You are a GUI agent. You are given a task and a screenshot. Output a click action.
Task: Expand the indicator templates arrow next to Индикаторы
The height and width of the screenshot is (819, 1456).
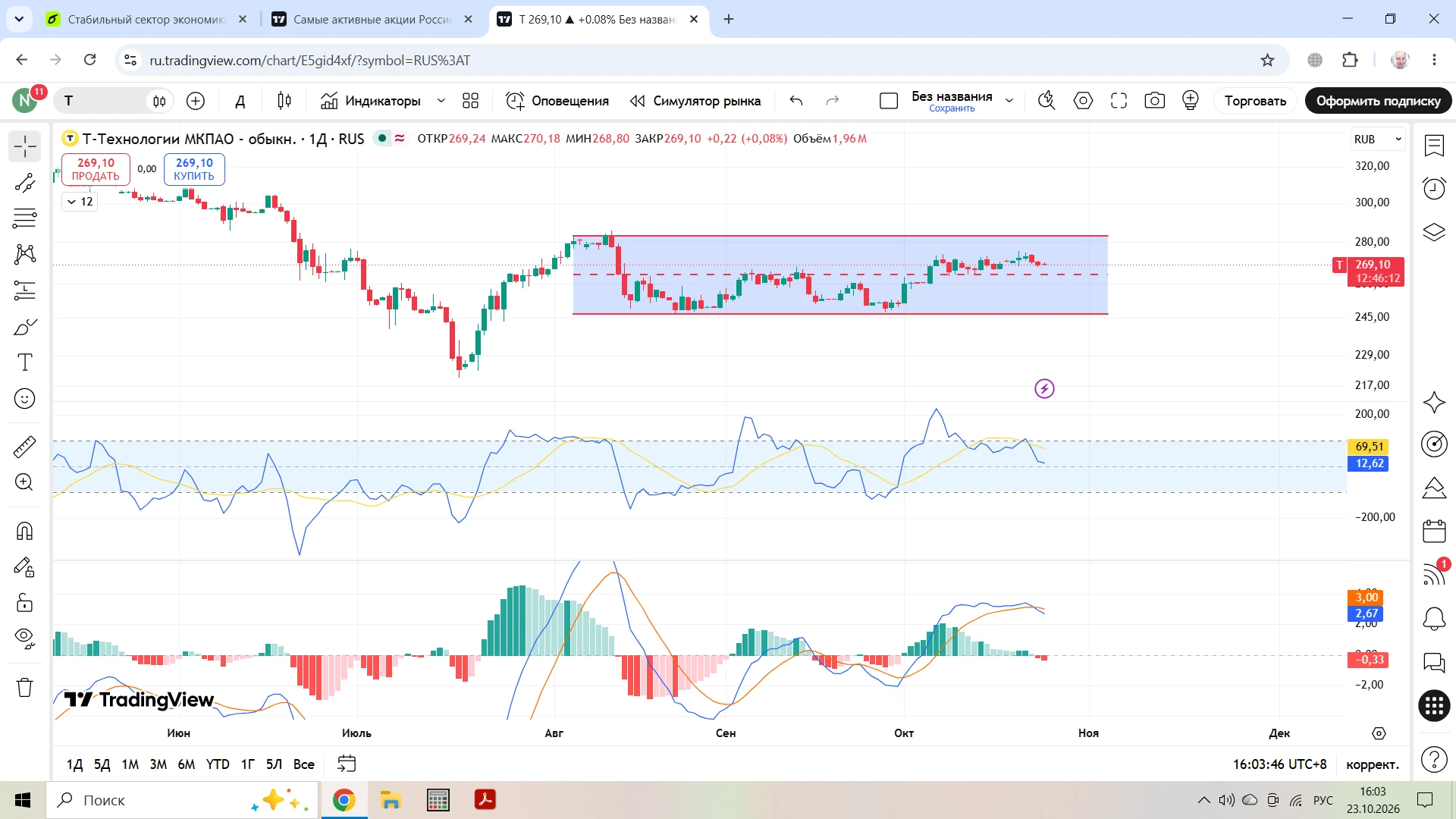pos(441,101)
